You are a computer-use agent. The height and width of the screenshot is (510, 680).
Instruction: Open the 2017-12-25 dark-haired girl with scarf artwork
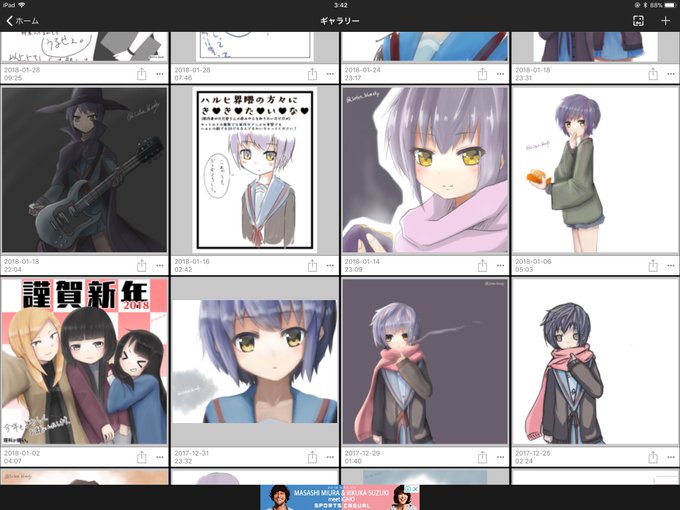tap(595, 361)
